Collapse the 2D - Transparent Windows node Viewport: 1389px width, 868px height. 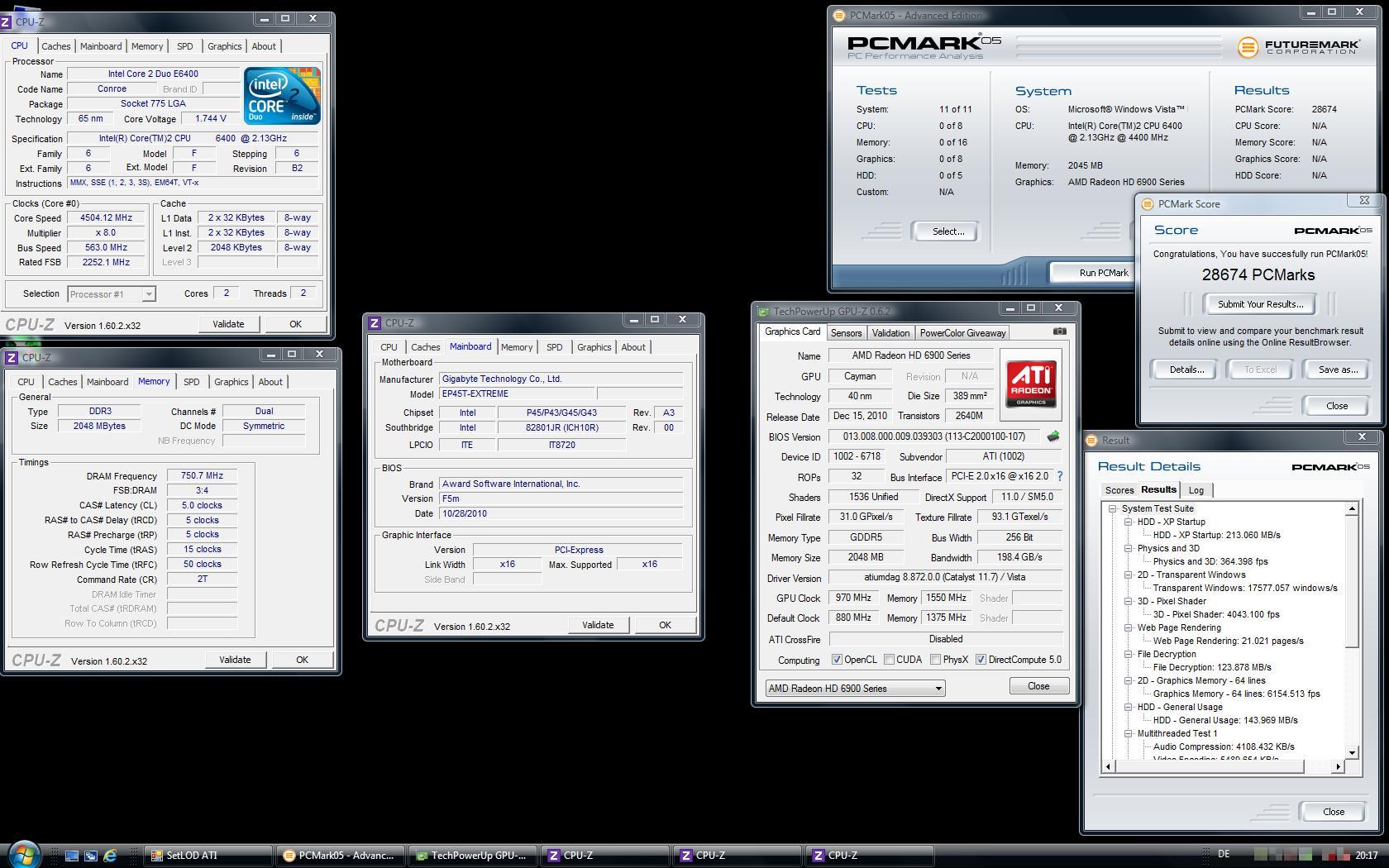tap(1128, 575)
